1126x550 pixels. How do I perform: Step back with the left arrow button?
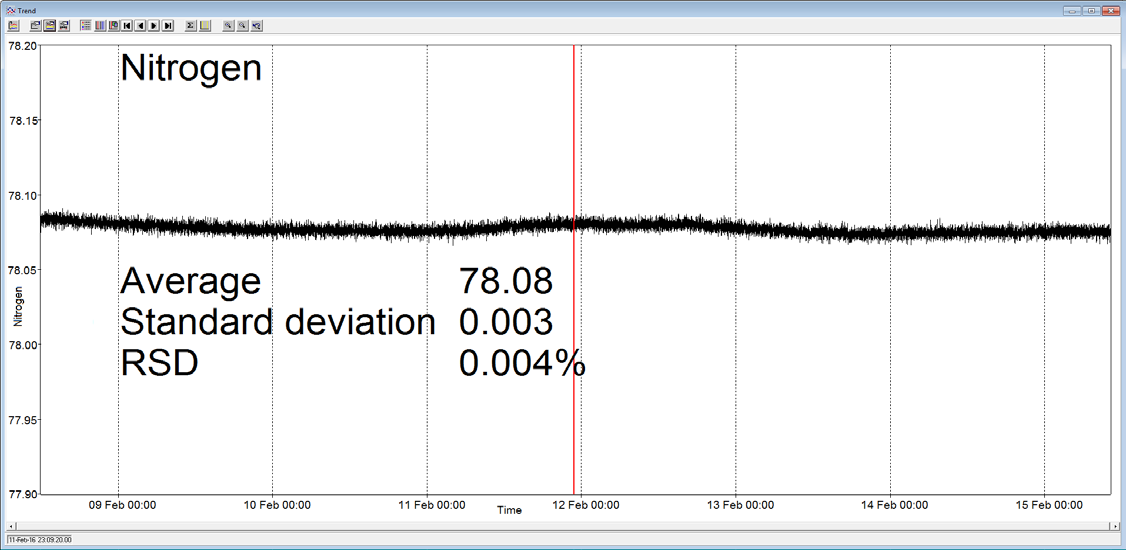[x=141, y=26]
